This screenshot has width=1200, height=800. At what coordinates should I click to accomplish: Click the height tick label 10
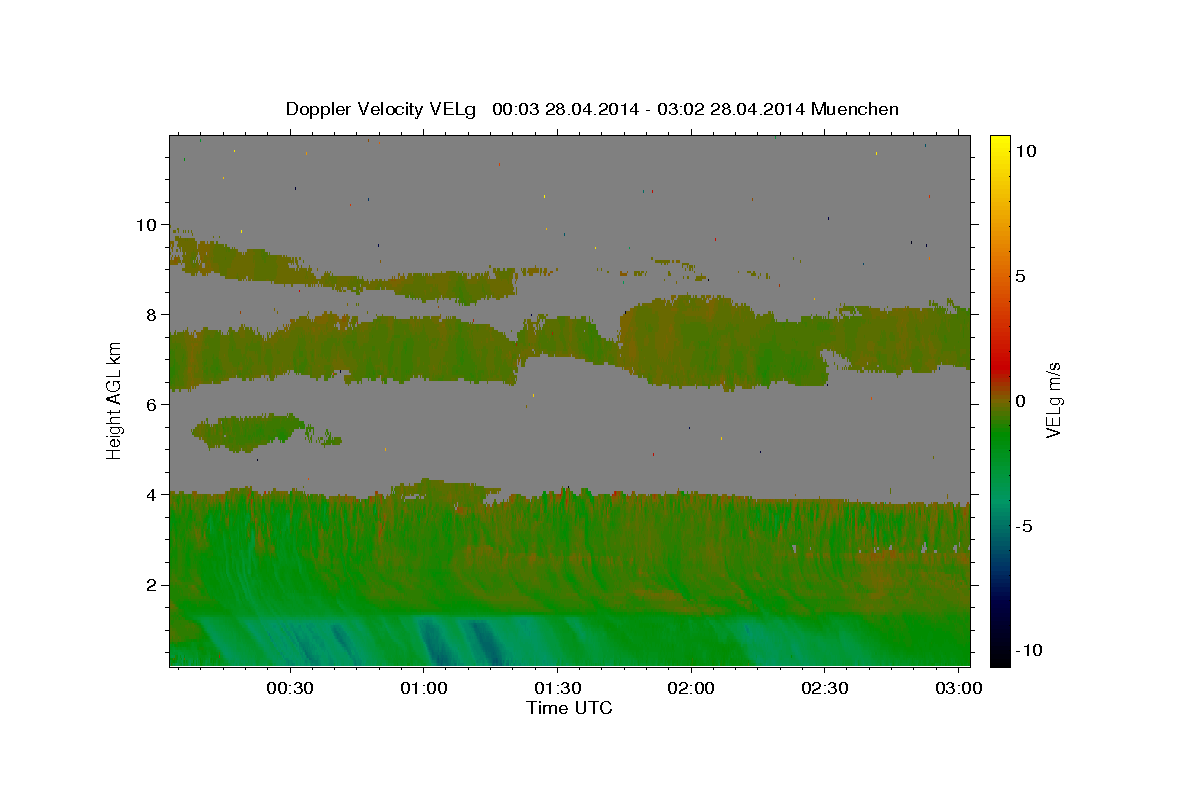pyautogui.click(x=145, y=225)
